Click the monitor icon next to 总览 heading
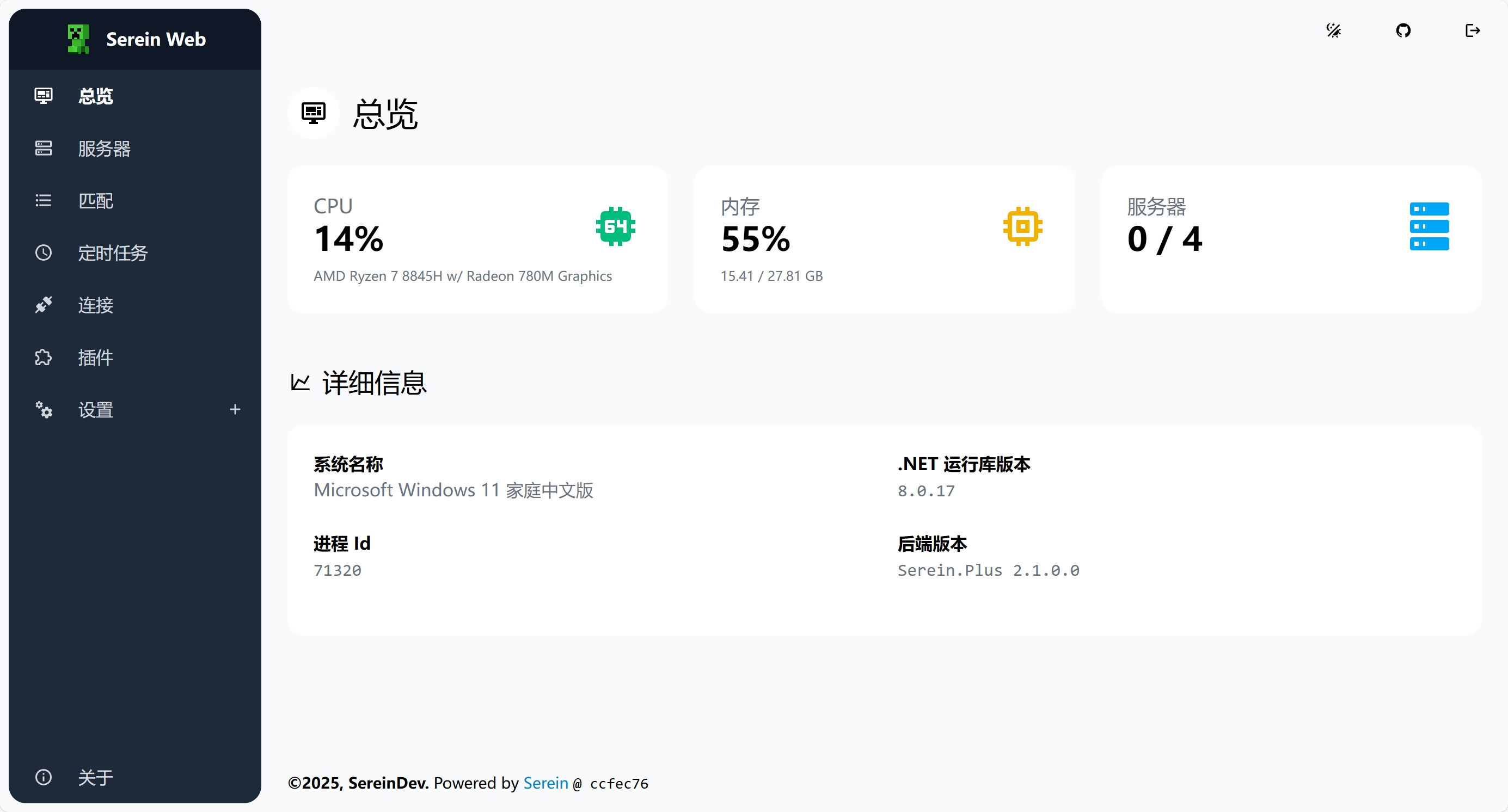 (313, 113)
